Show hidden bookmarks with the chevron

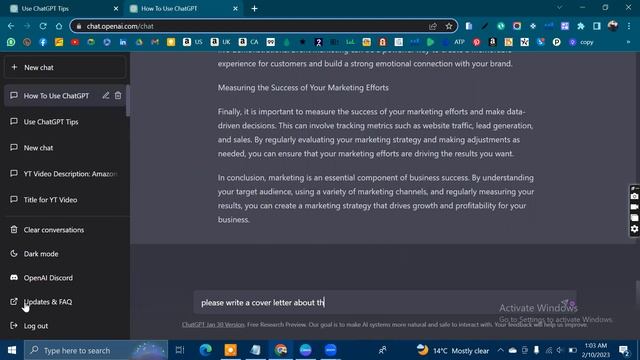pyautogui.click(x=629, y=42)
